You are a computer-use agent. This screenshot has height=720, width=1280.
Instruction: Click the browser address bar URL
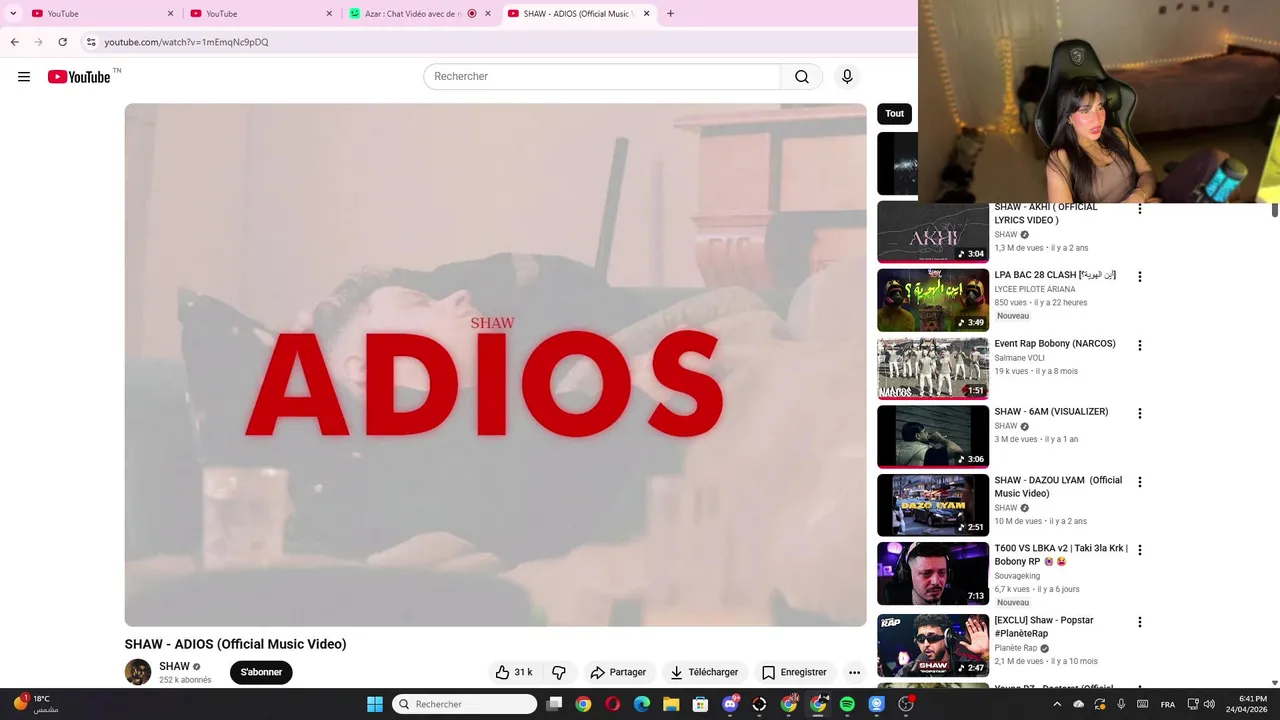[x=186, y=42]
